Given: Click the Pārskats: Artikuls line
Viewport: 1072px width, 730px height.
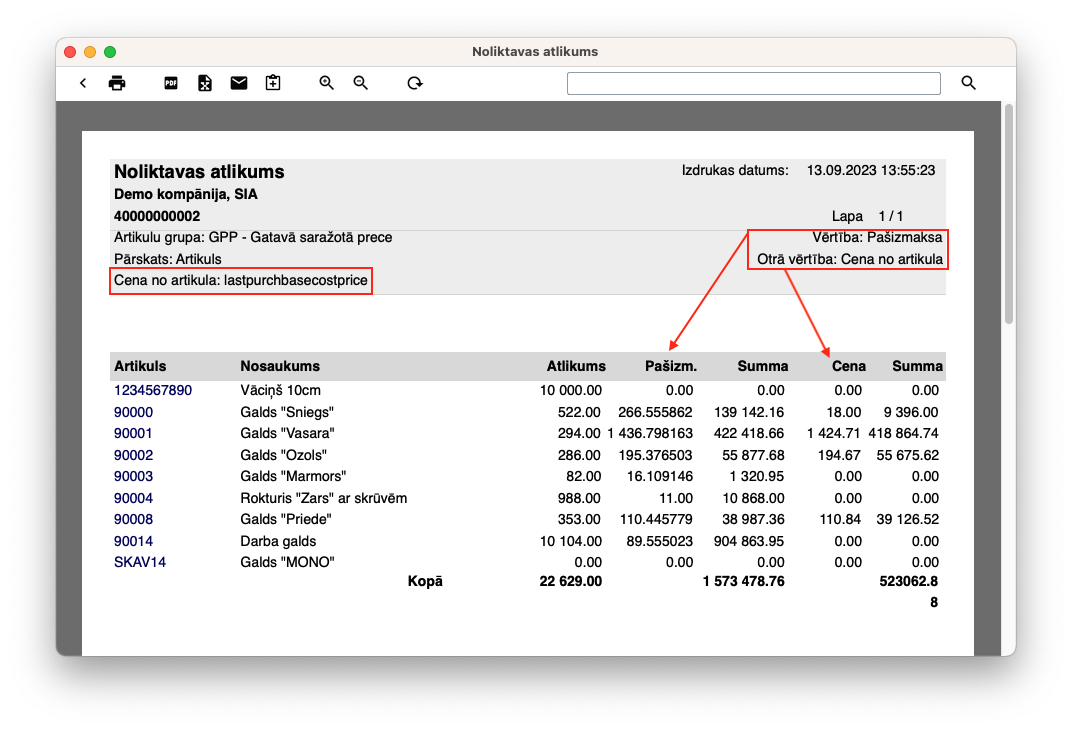Looking at the screenshot, I should [x=168, y=259].
